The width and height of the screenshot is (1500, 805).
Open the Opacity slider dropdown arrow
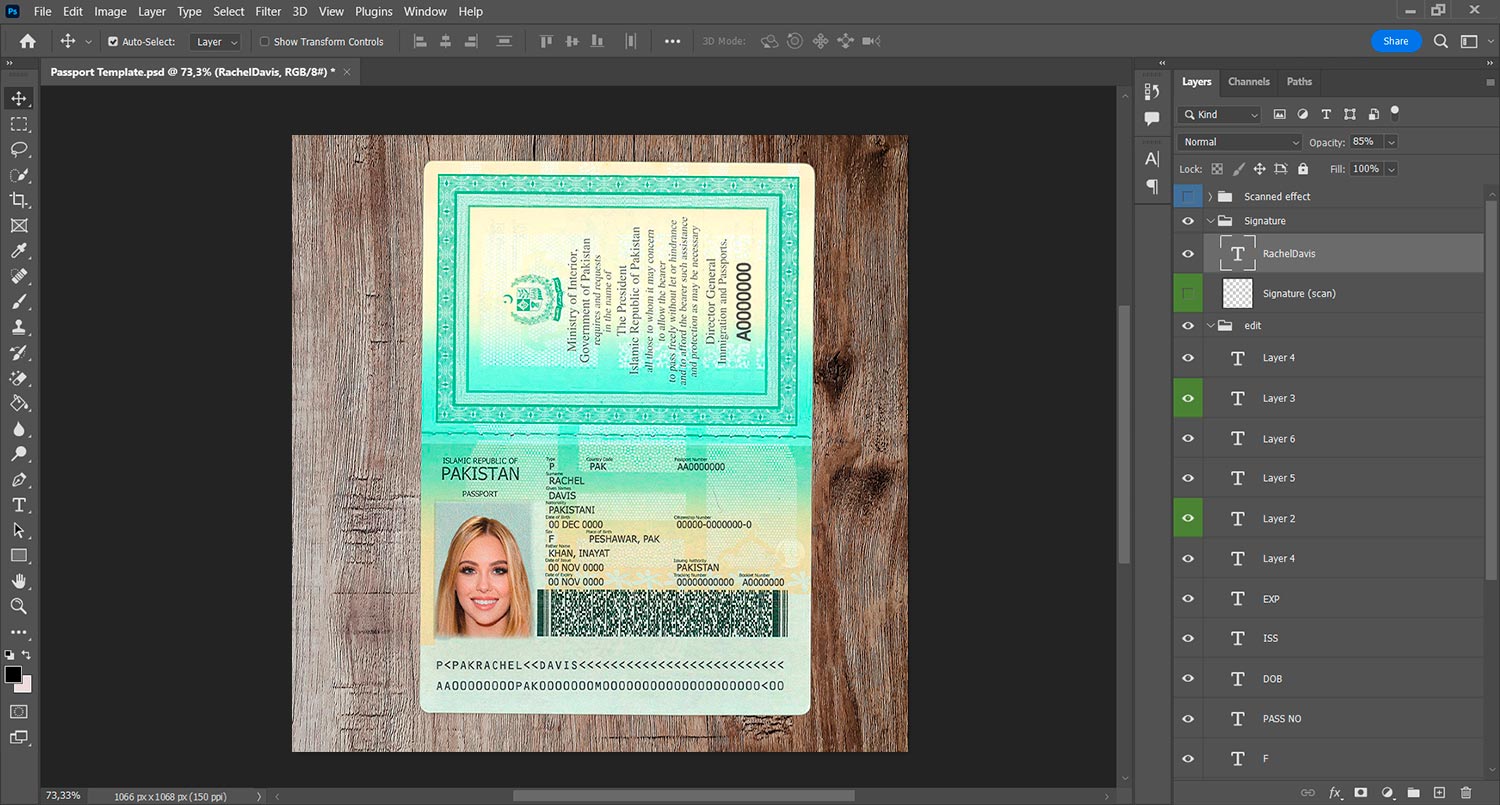click(x=1391, y=142)
